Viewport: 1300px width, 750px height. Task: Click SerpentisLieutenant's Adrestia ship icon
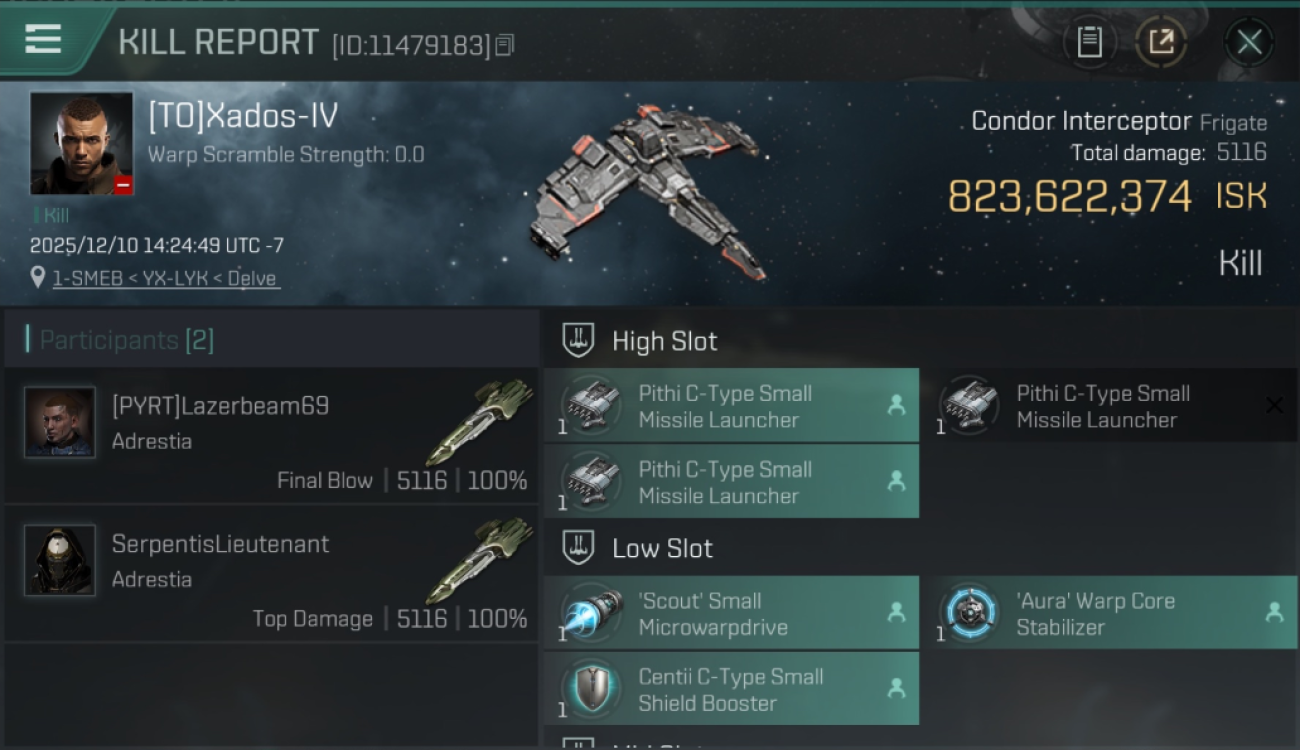click(x=480, y=559)
